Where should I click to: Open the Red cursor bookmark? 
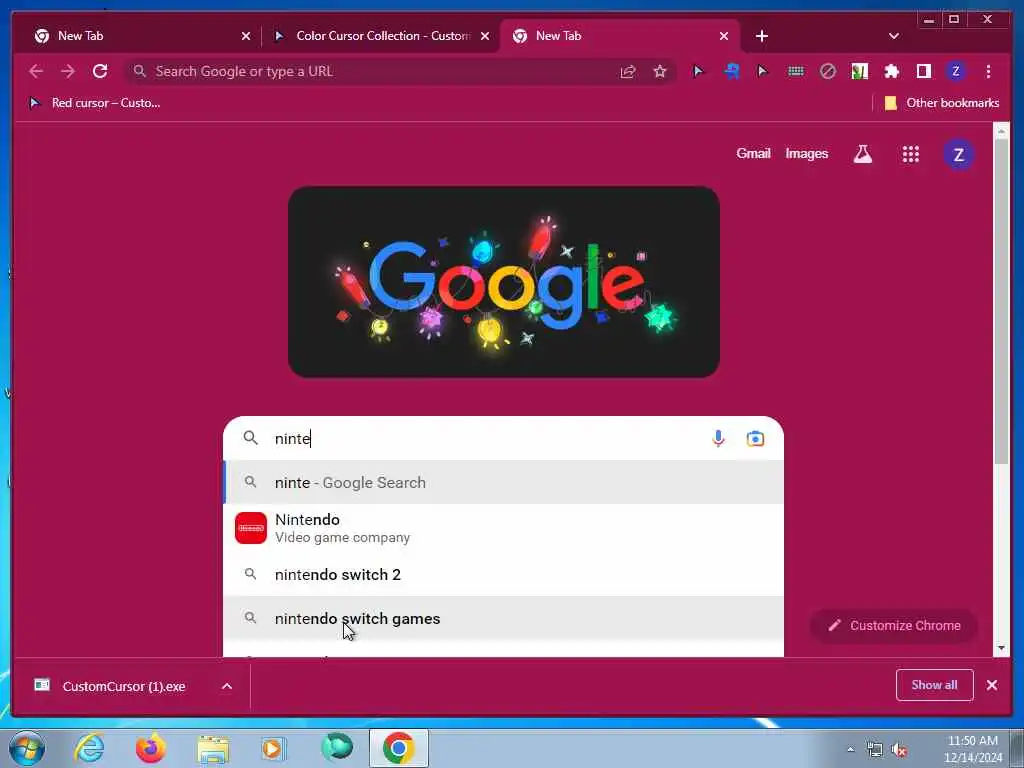click(x=95, y=103)
